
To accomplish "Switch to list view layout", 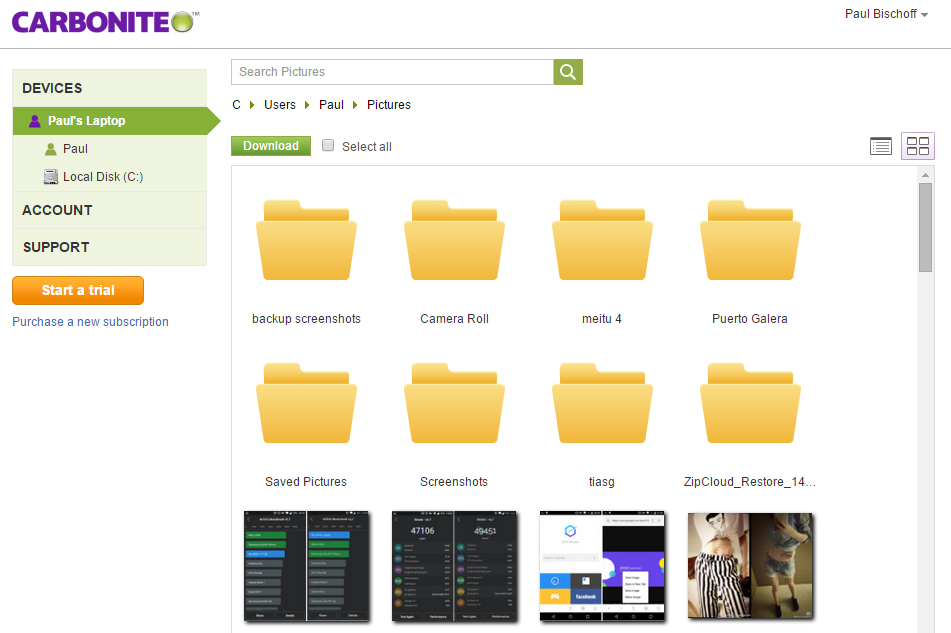I will point(880,147).
